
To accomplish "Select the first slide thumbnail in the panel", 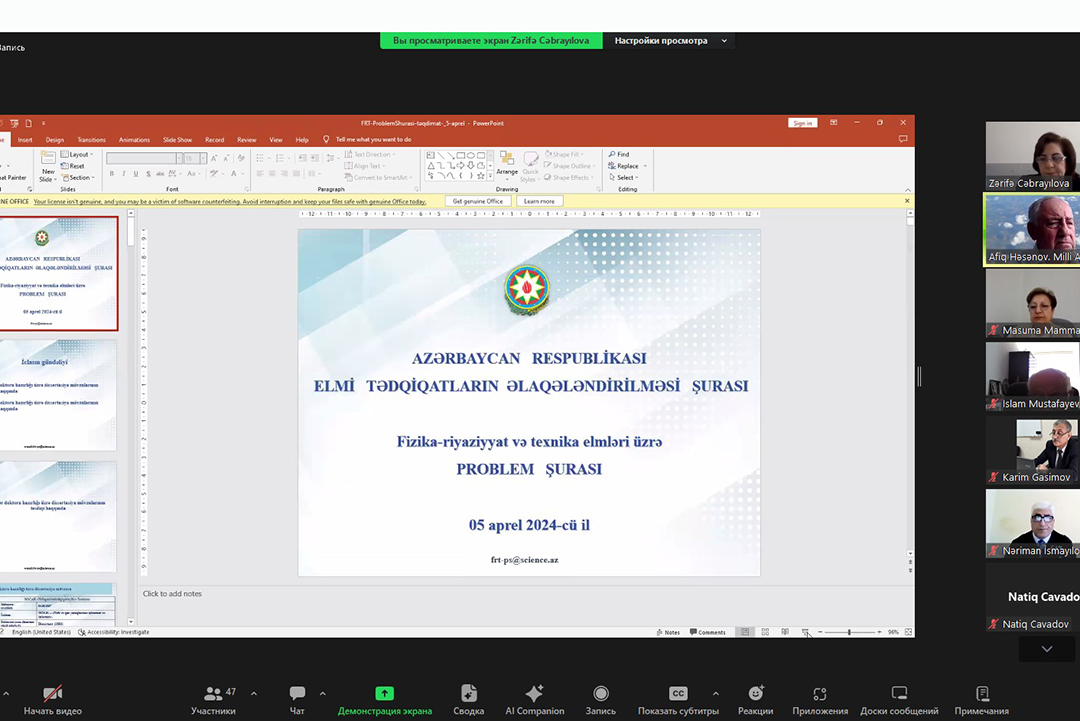I will [60, 273].
